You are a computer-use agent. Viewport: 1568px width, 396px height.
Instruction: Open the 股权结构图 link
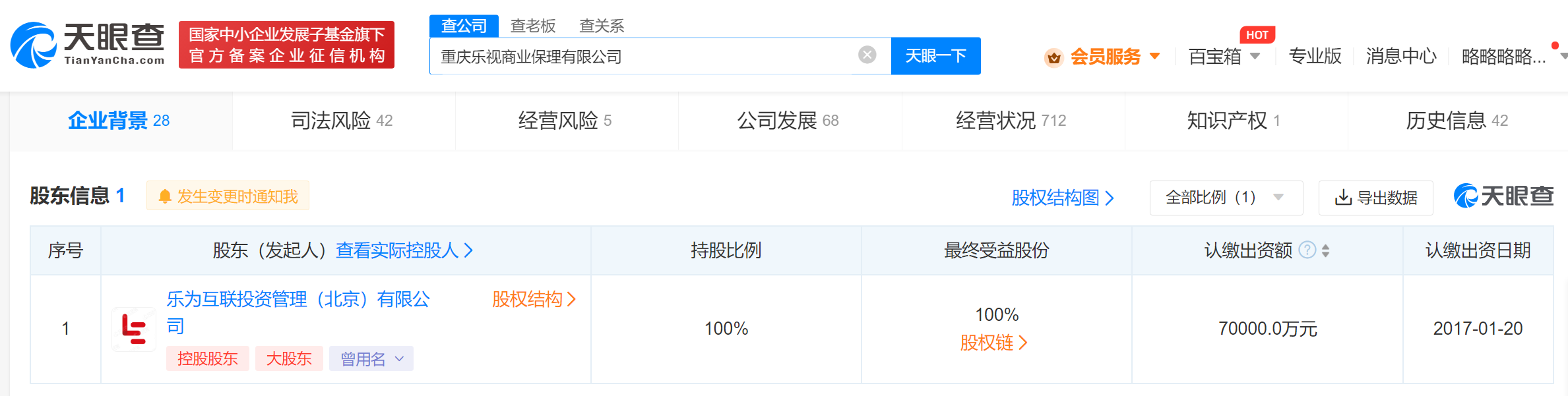[1062, 198]
